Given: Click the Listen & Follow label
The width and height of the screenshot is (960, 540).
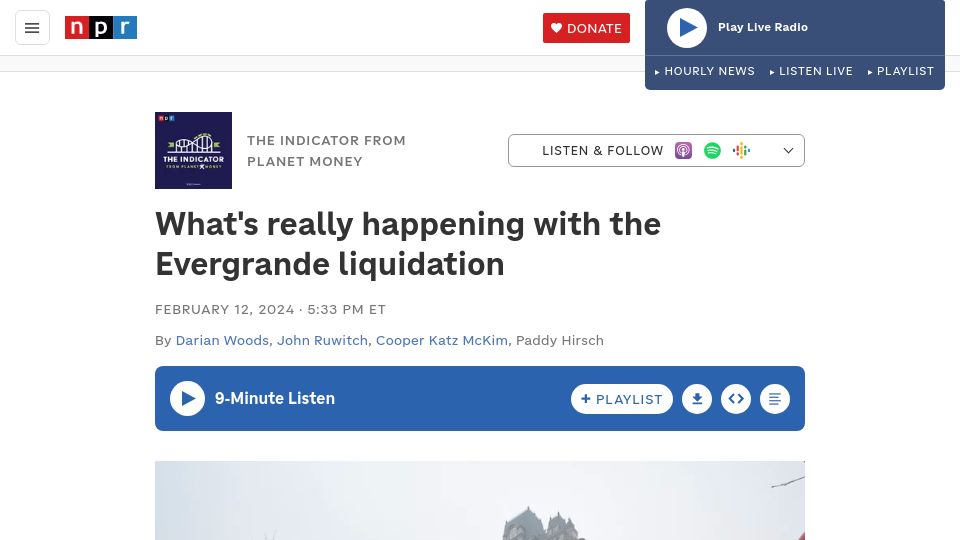Looking at the screenshot, I should point(602,151).
